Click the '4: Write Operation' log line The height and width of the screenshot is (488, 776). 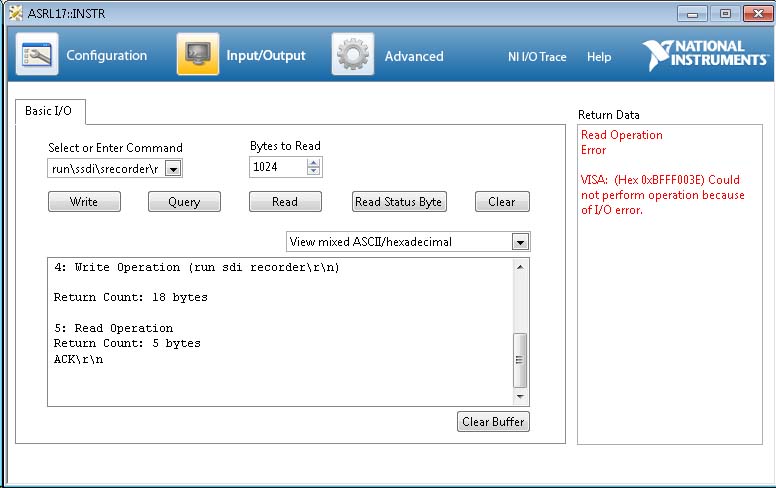(x=197, y=267)
